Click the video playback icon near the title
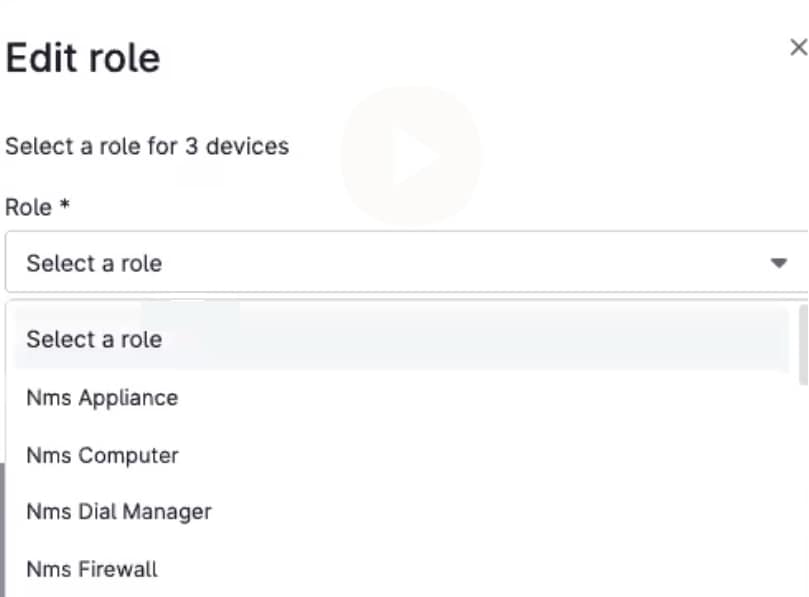 pyautogui.click(x=411, y=155)
